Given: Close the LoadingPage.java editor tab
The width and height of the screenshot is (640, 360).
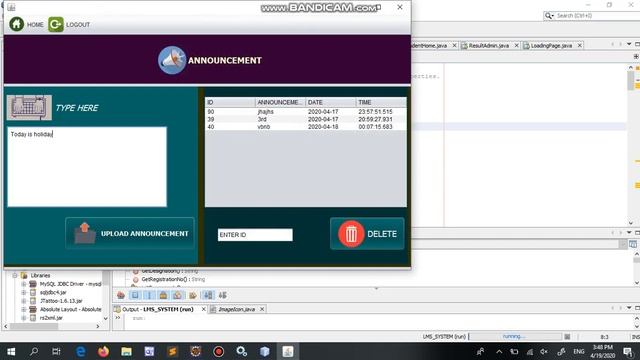Looking at the screenshot, I should click(580, 46).
